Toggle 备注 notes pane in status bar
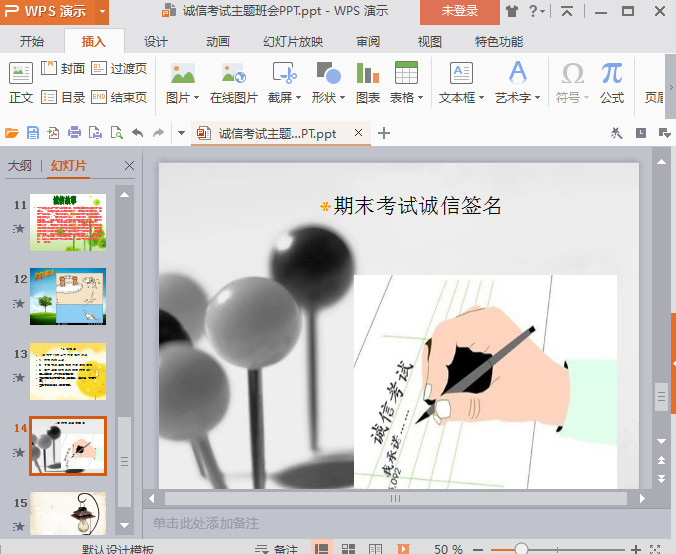The width and height of the screenshot is (676, 554). [x=276, y=549]
